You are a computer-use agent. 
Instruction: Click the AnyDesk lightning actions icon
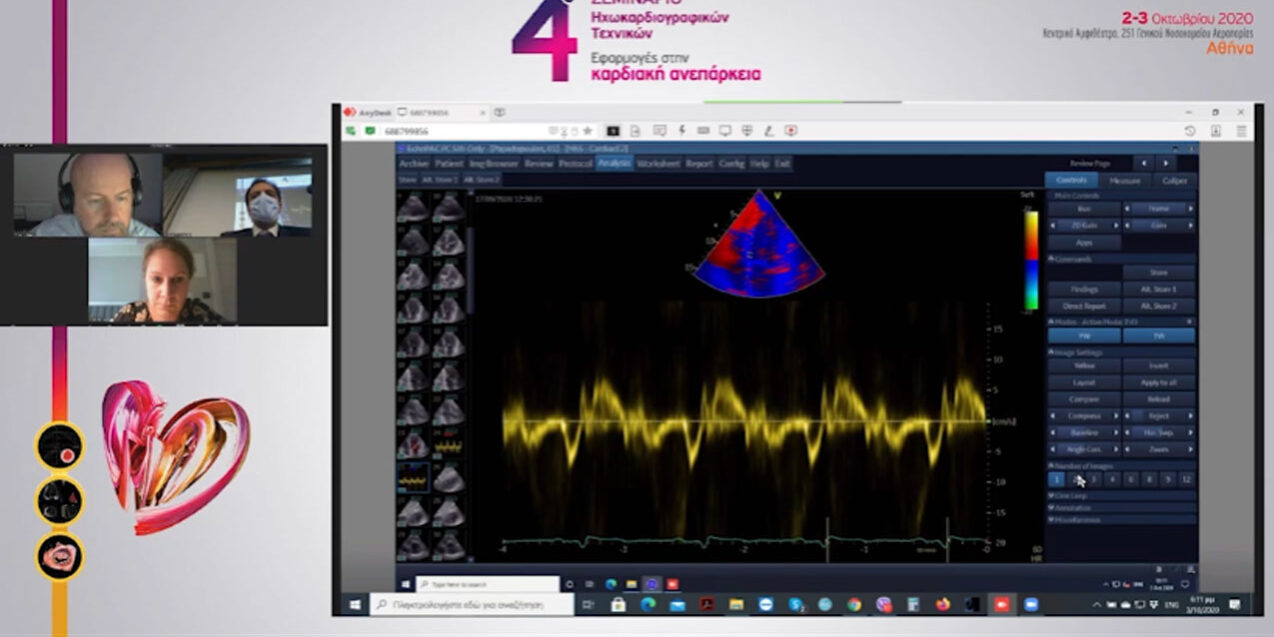pos(682,131)
